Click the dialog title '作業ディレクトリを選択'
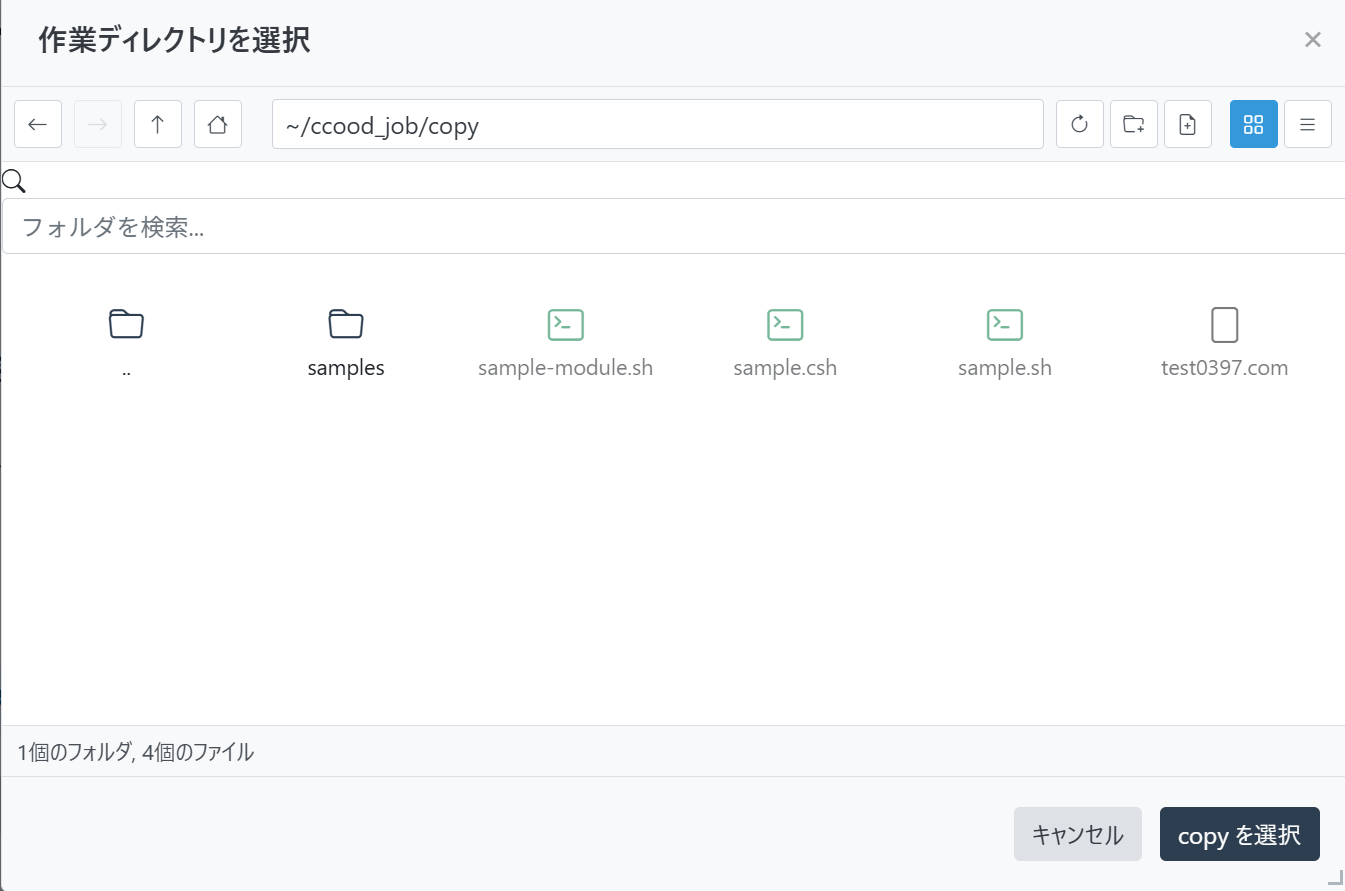1345x891 pixels. click(x=174, y=41)
